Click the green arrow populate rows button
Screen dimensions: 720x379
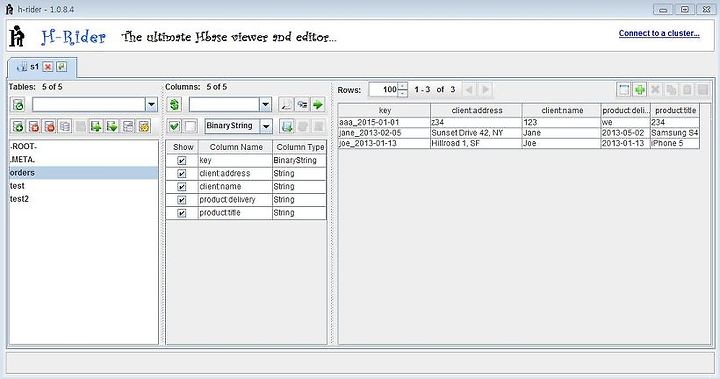[x=318, y=105]
